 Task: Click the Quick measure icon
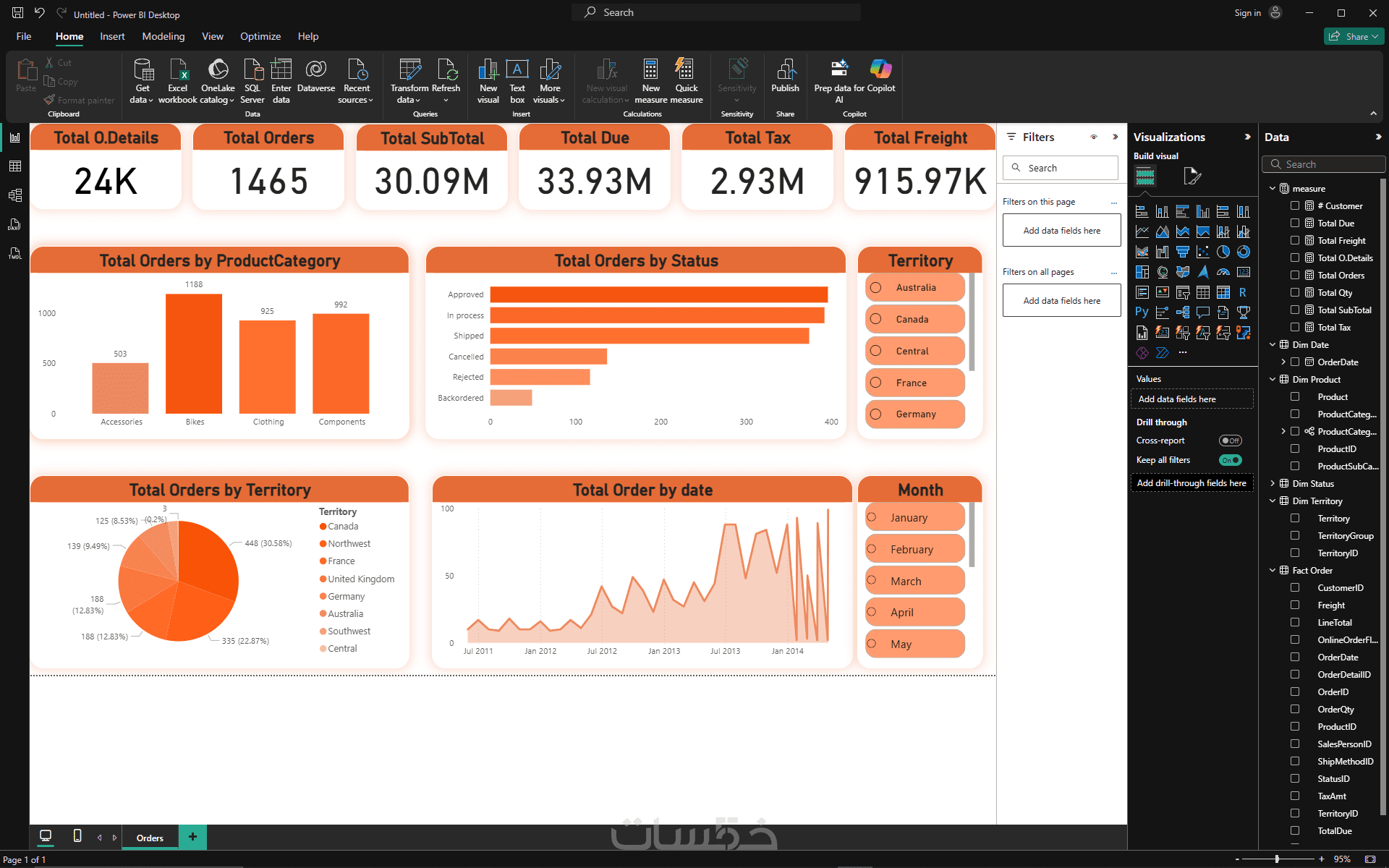(685, 70)
